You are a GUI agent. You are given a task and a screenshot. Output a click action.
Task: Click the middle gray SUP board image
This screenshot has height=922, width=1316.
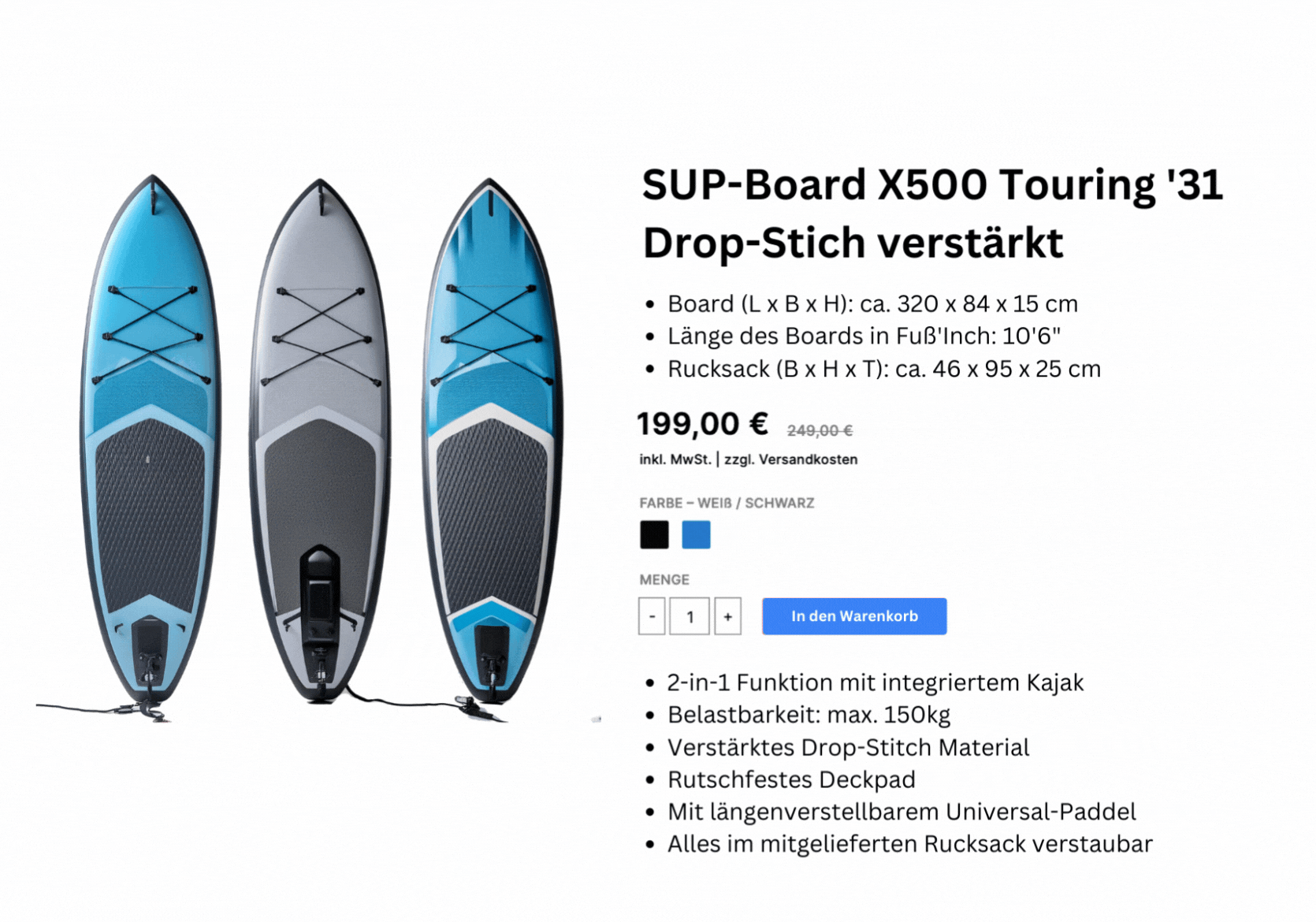321,441
